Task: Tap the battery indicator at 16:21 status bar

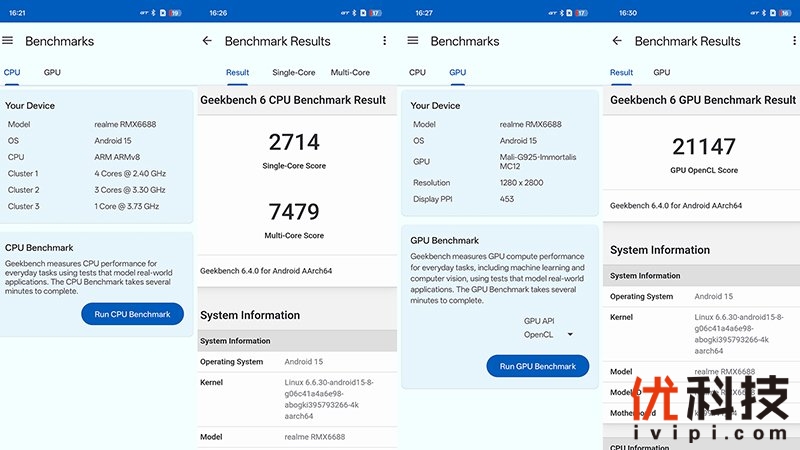Action: pyautogui.click(x=175, y=13)
